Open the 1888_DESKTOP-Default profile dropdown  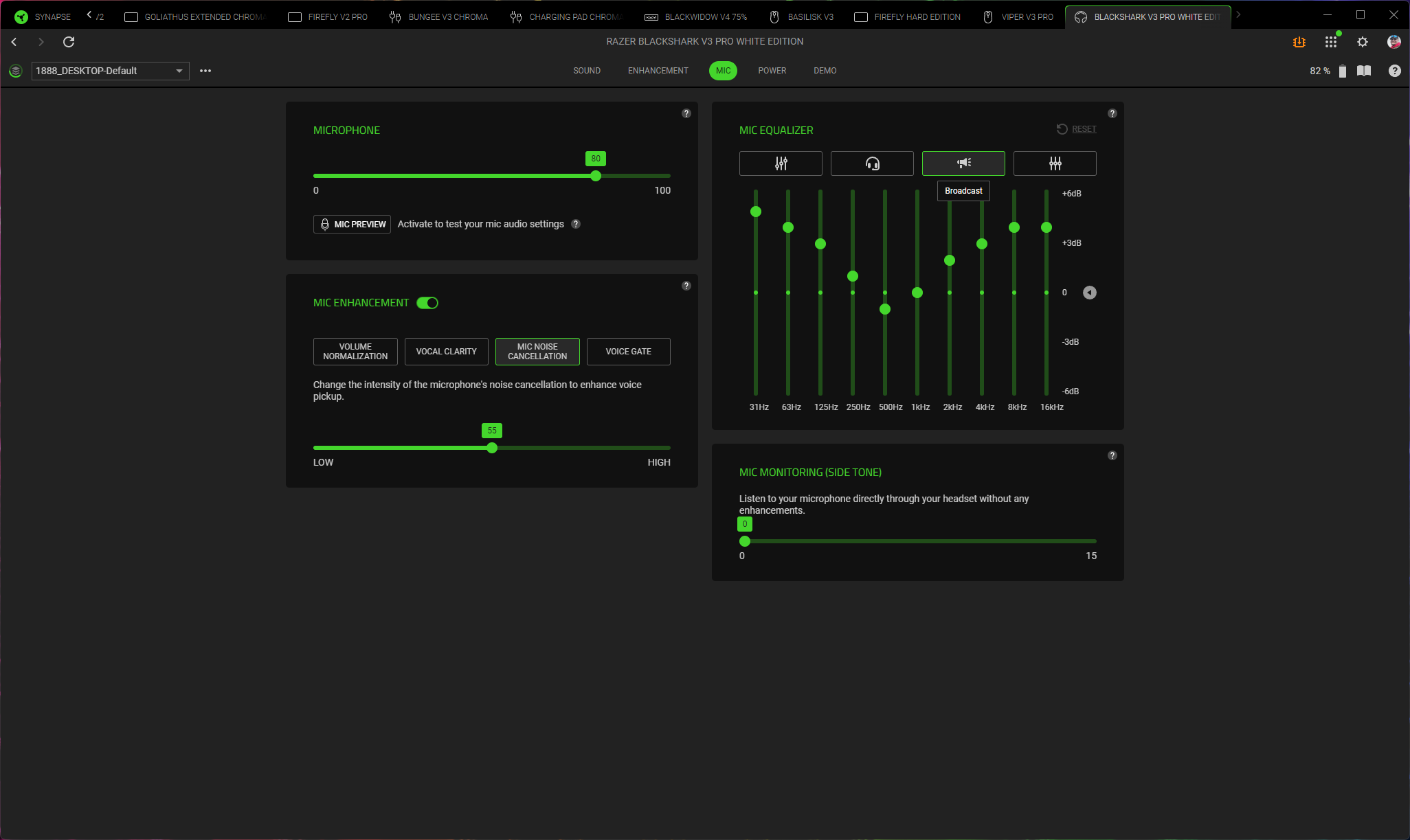click(110, 71)
